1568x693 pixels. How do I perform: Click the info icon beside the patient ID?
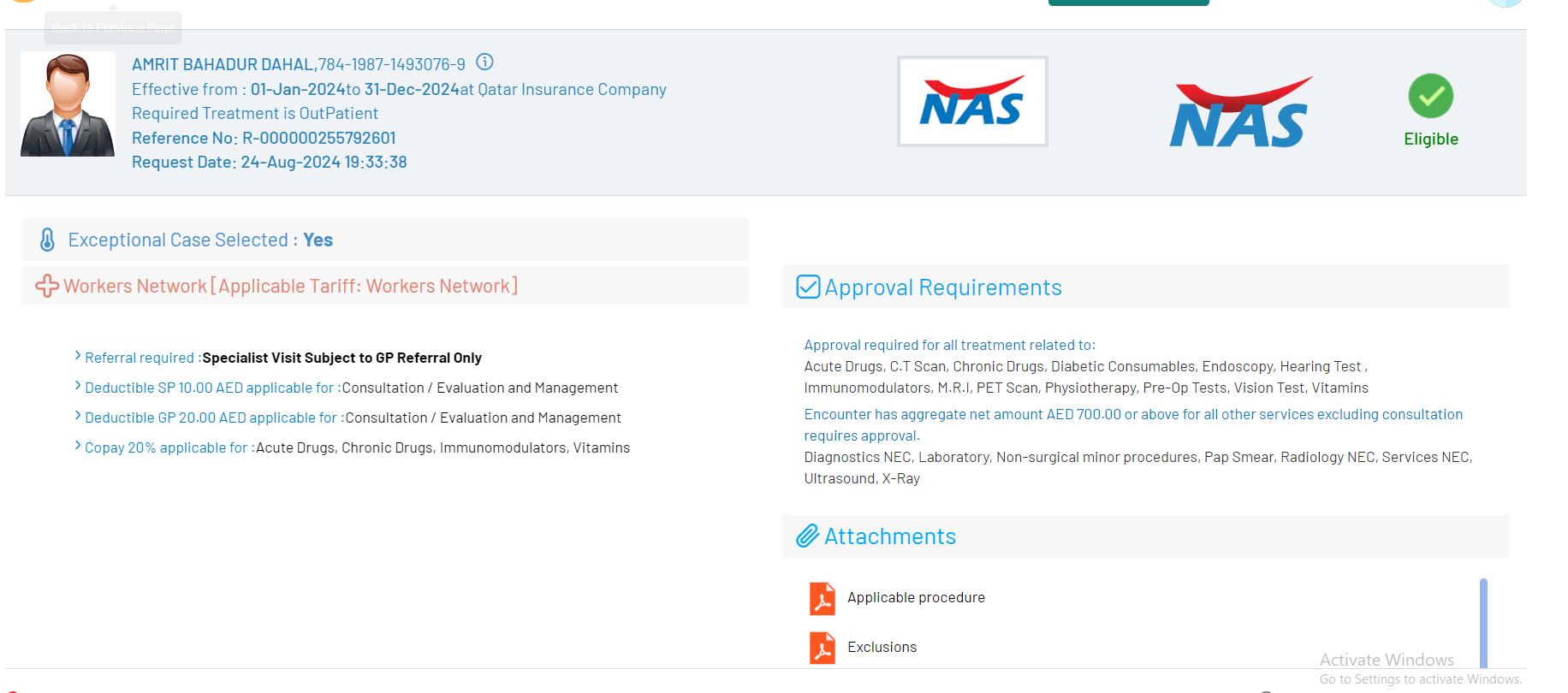point(484,62)
